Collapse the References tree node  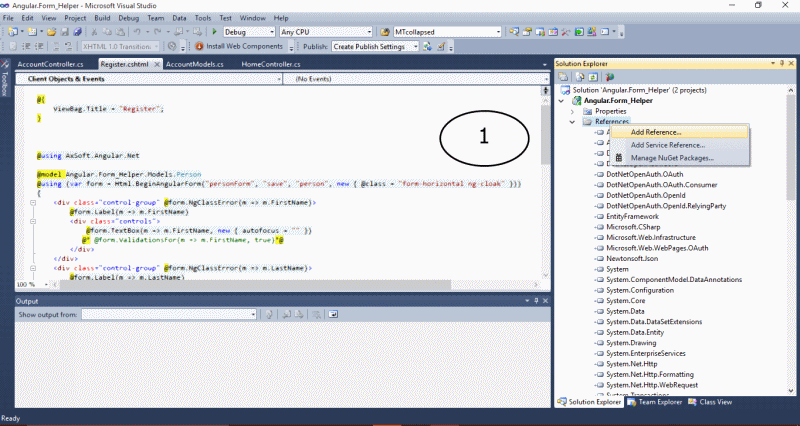tap(574, 121)
